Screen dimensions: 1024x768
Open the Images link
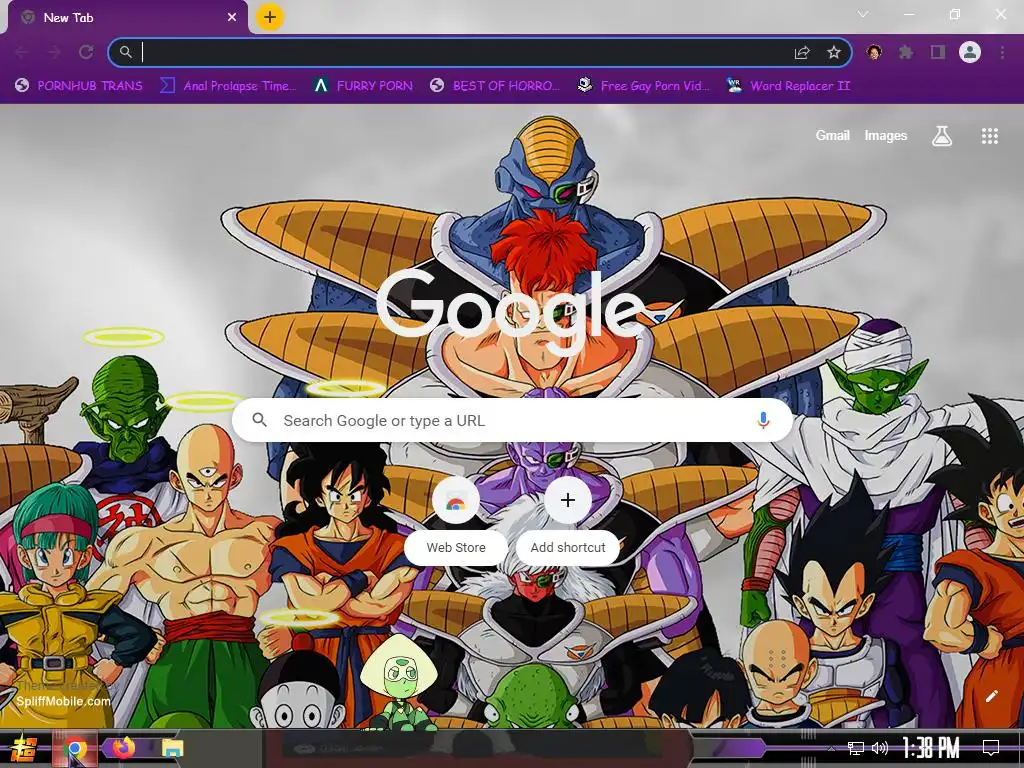pos(886,135)
